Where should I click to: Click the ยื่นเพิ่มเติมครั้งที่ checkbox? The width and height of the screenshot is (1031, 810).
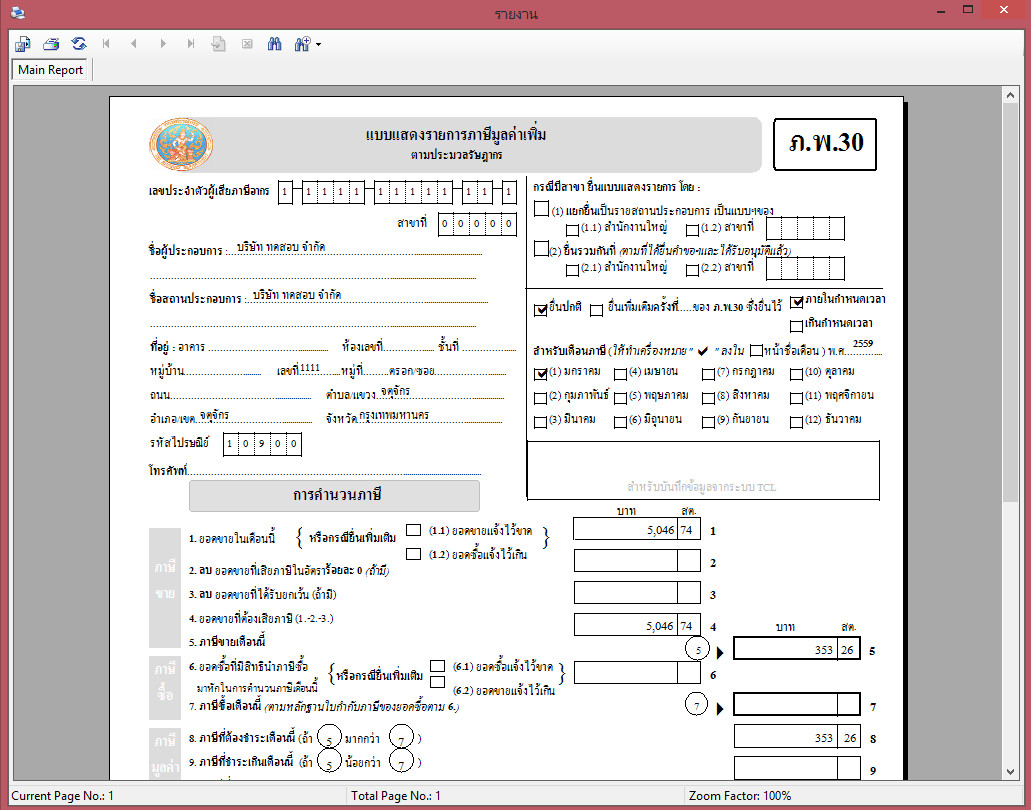pyautogui.click(x=596, y=310)
